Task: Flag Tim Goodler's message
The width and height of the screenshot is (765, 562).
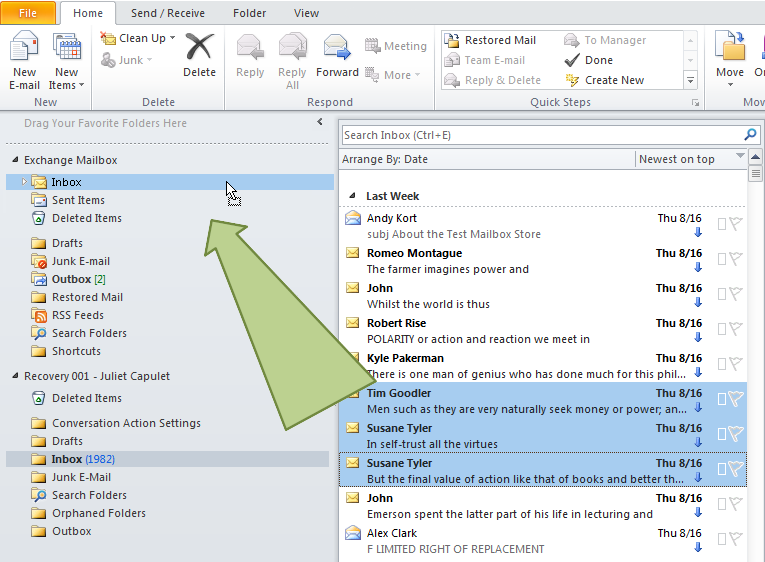Action: coord(736,399)
